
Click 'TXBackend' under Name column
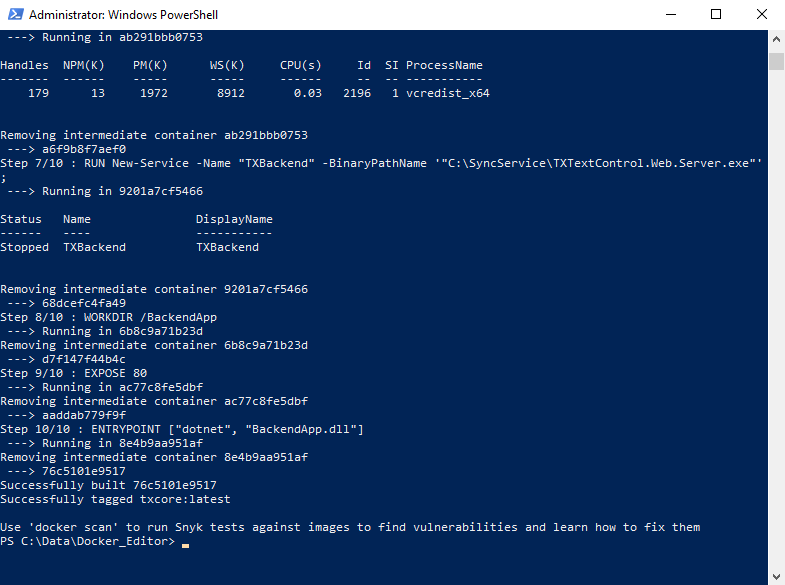(95, 247)
